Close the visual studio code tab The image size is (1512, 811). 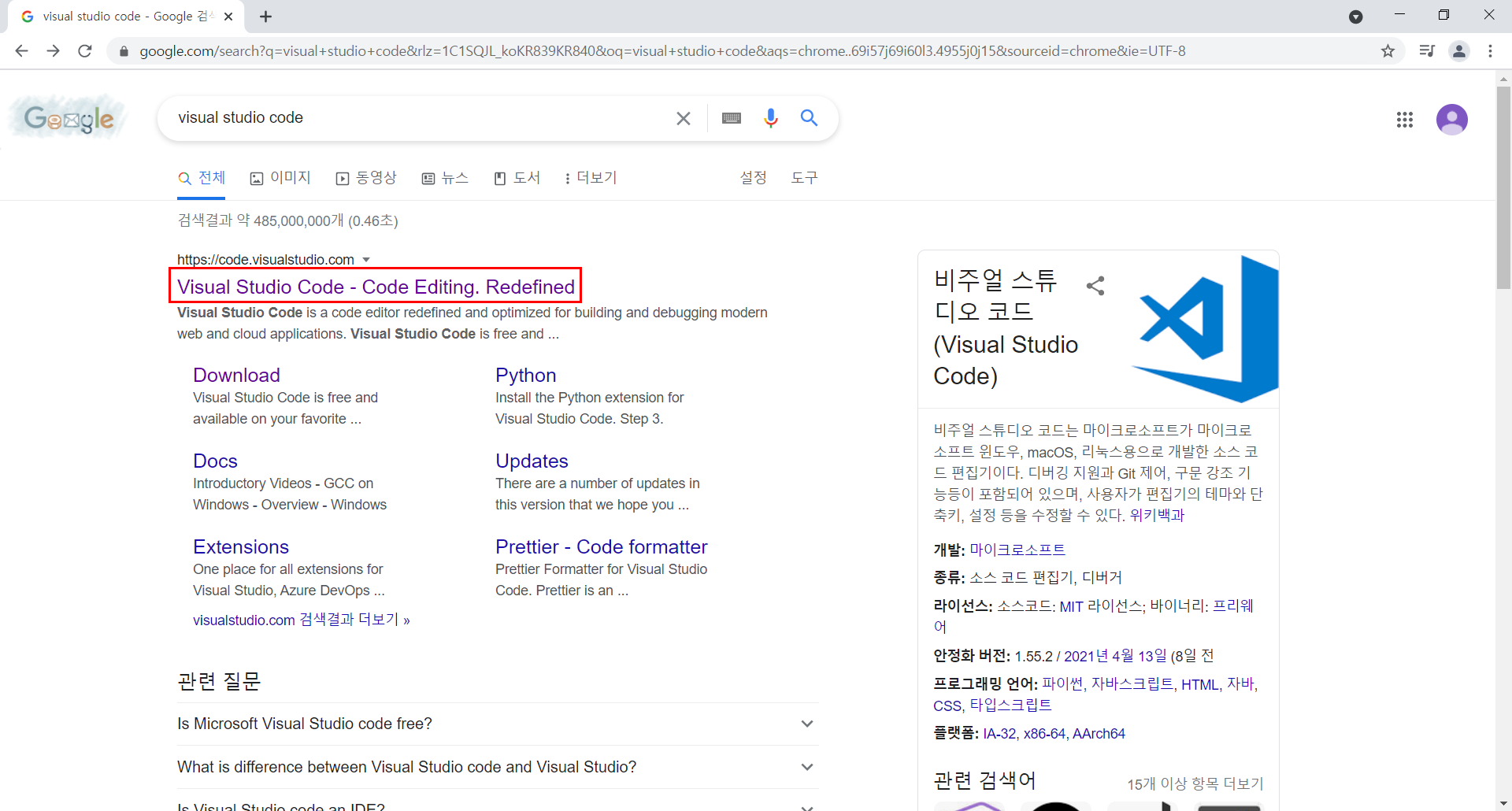(x=228, y=17)
